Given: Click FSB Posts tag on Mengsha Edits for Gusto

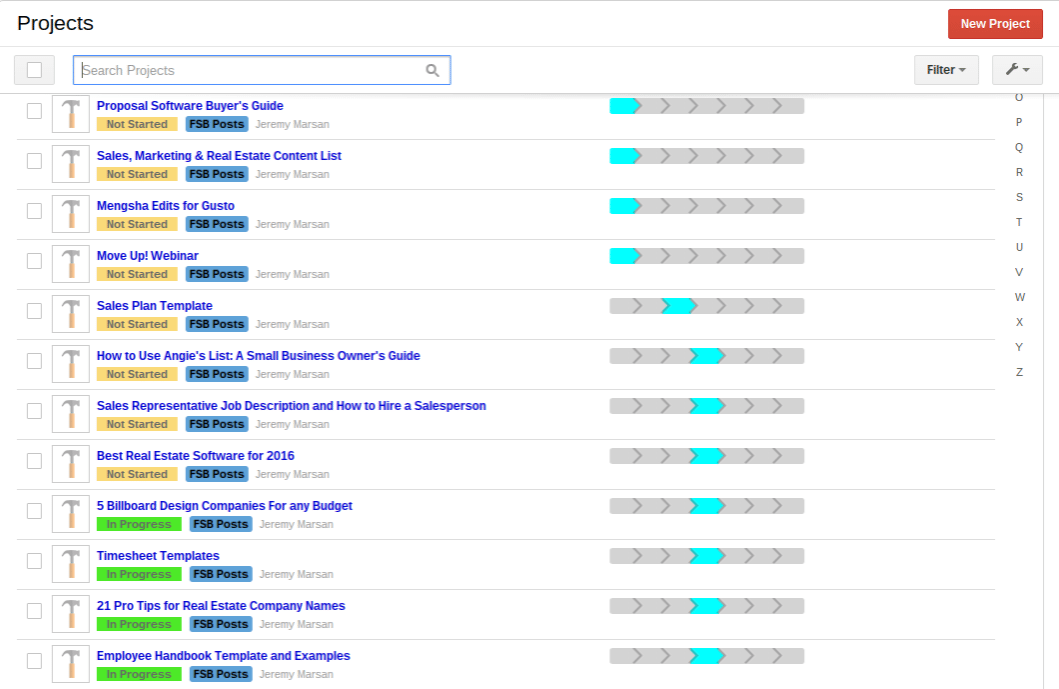Looking at the screenshot, I should coord(217,224).
